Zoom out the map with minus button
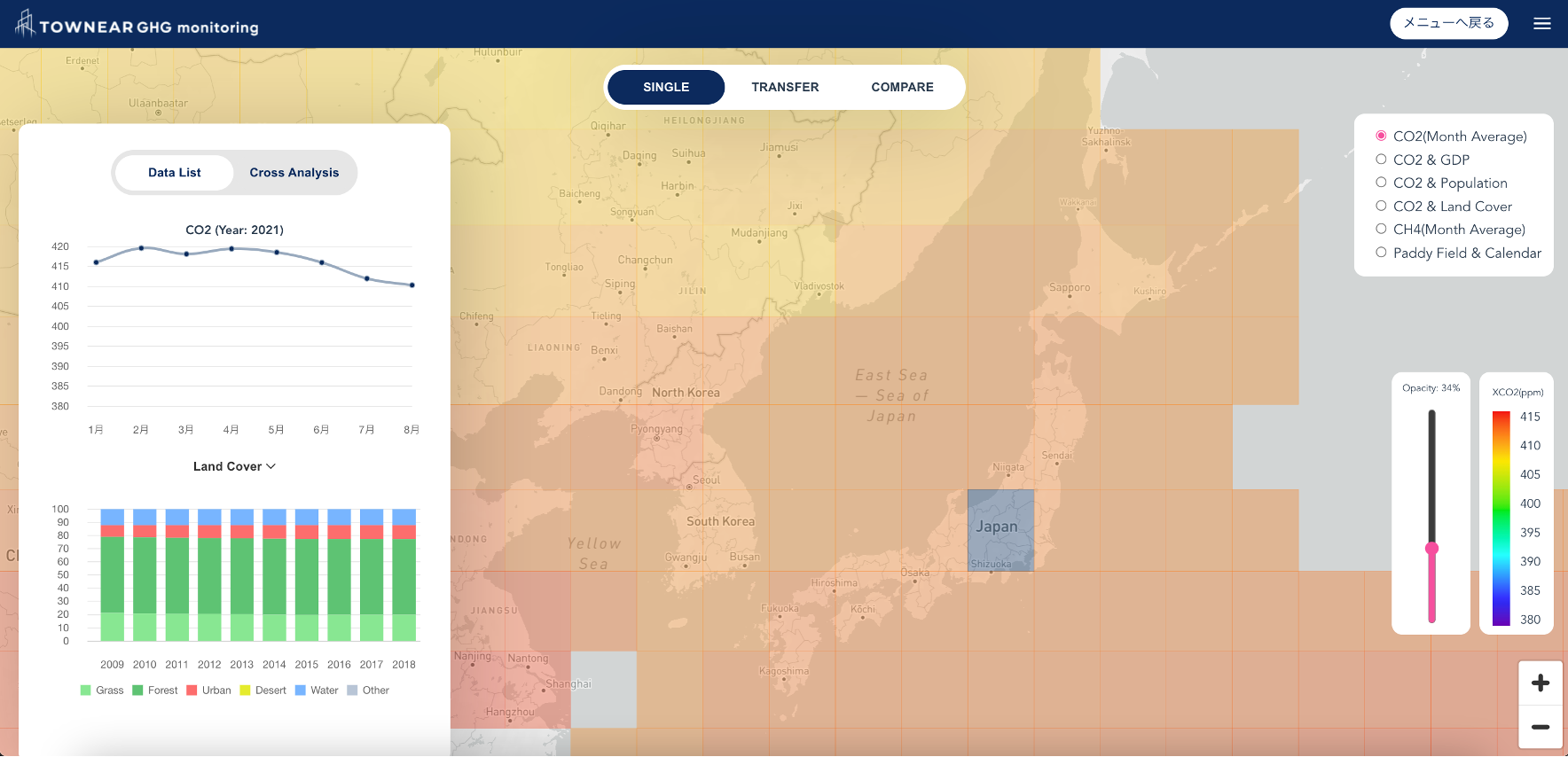Image resolution: width=1568 pixels, height=757 pixels. coord(1541,727)
